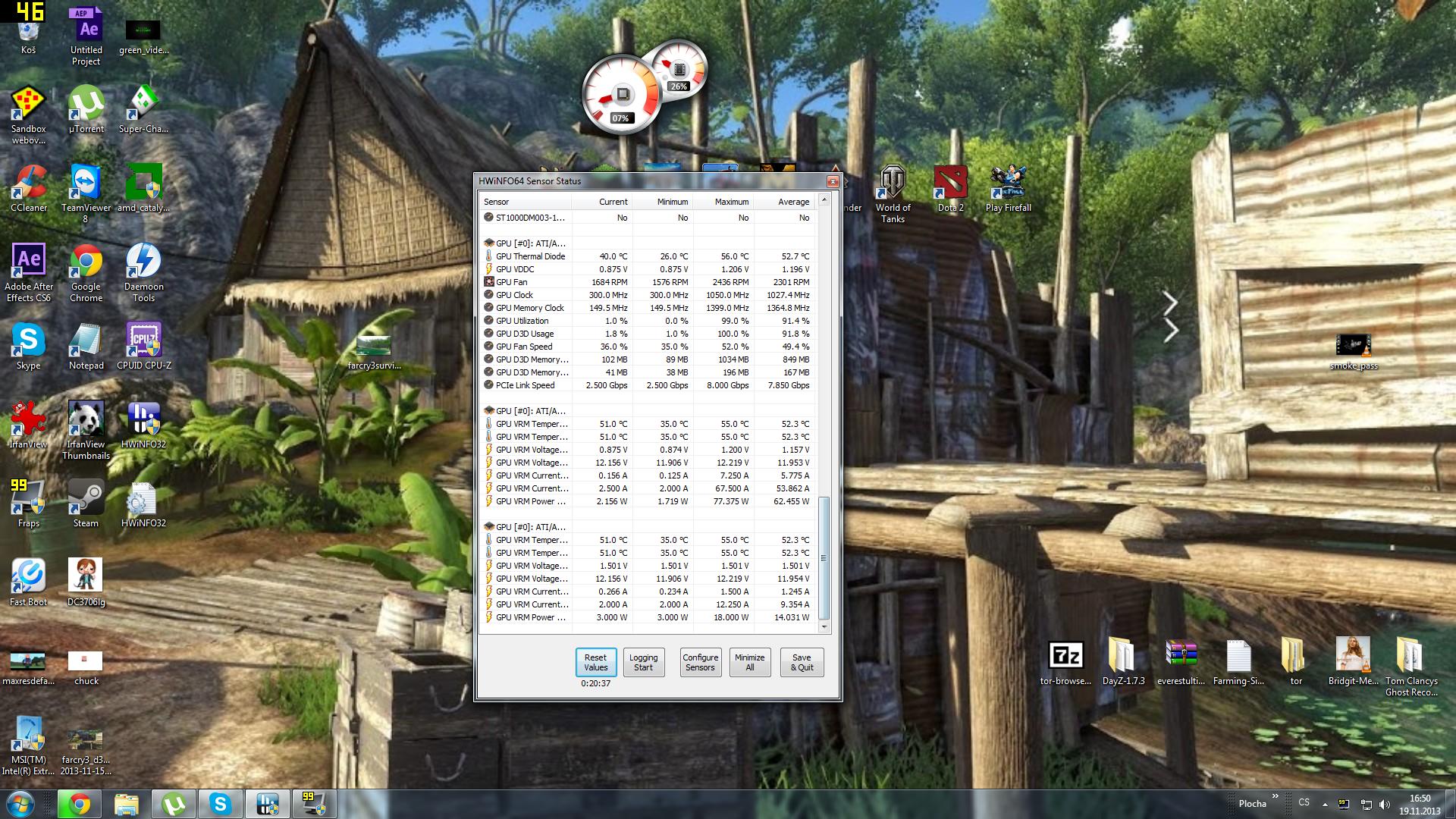Open Chrome from the taskbar
The image size is (1456, 819).
[x=79, y=804]
